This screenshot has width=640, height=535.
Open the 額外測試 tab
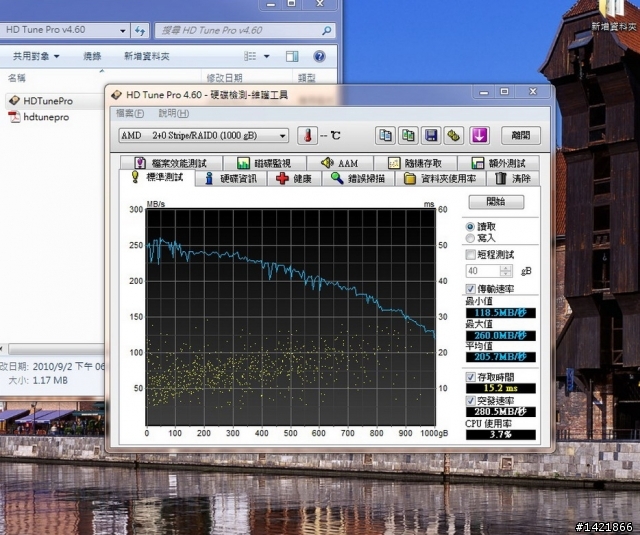[x=499, y=163]
